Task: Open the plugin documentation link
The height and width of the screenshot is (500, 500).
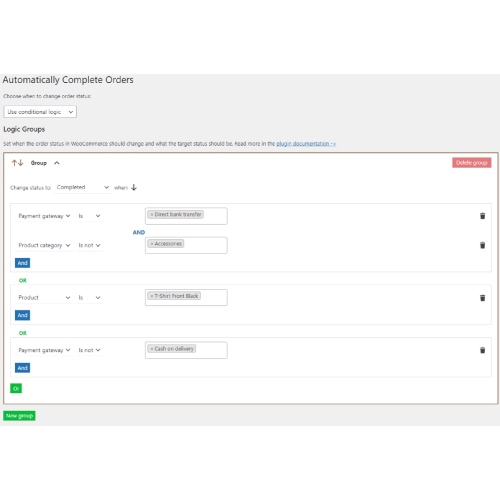Action: [x=306, y=144]
